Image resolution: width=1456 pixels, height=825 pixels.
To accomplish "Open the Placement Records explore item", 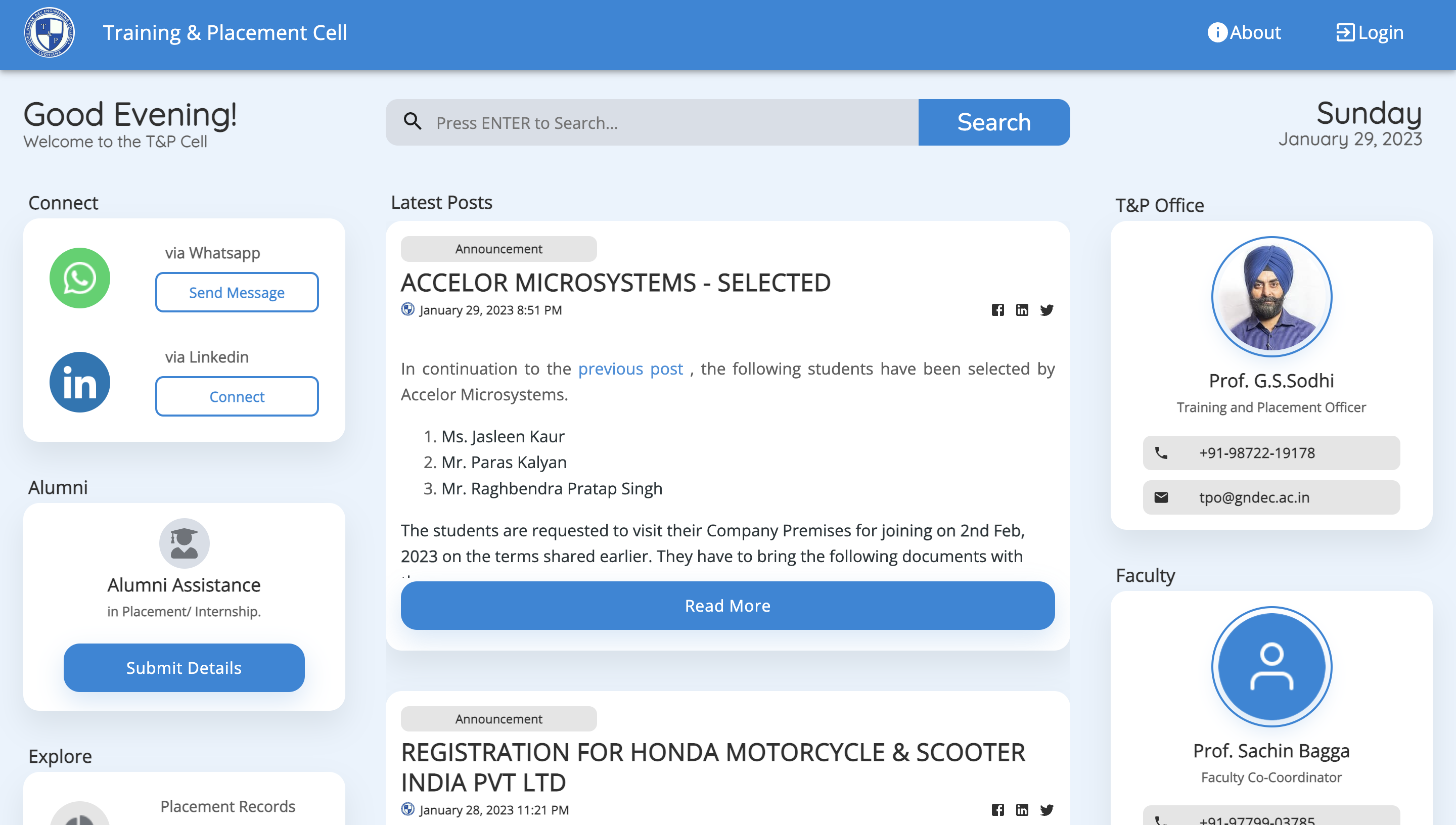I will click(227, 806).
